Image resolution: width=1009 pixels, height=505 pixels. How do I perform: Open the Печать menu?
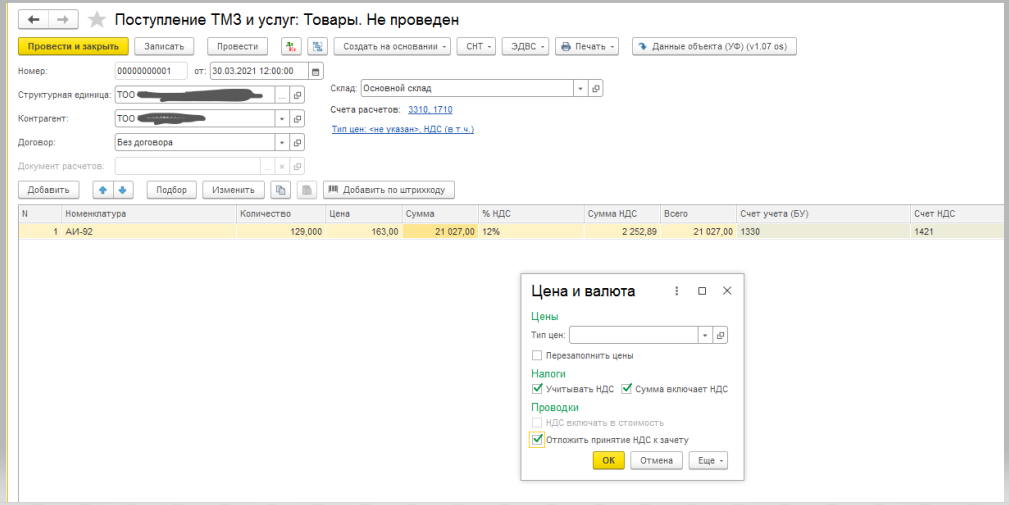(587, 47)
